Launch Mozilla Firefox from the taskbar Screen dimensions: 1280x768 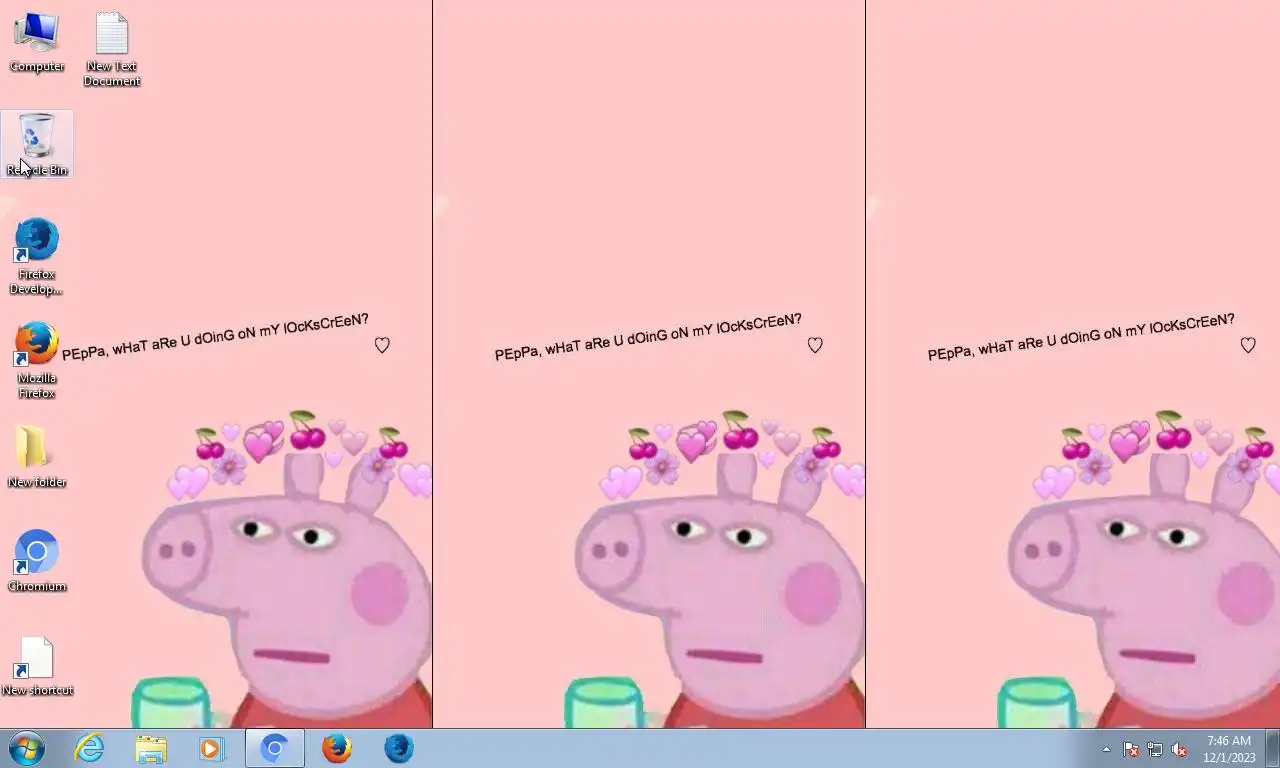(337, 748)
